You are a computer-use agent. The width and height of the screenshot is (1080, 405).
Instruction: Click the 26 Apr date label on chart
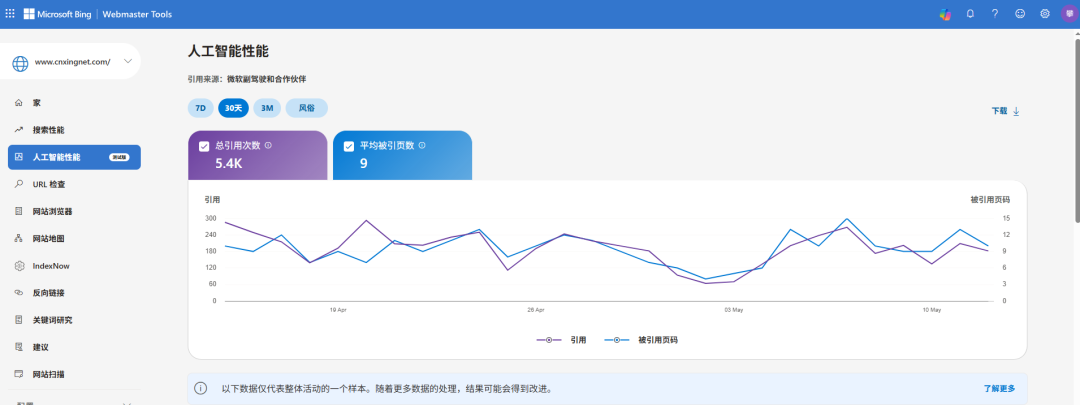pyautogui.click(x=536, y=311)
